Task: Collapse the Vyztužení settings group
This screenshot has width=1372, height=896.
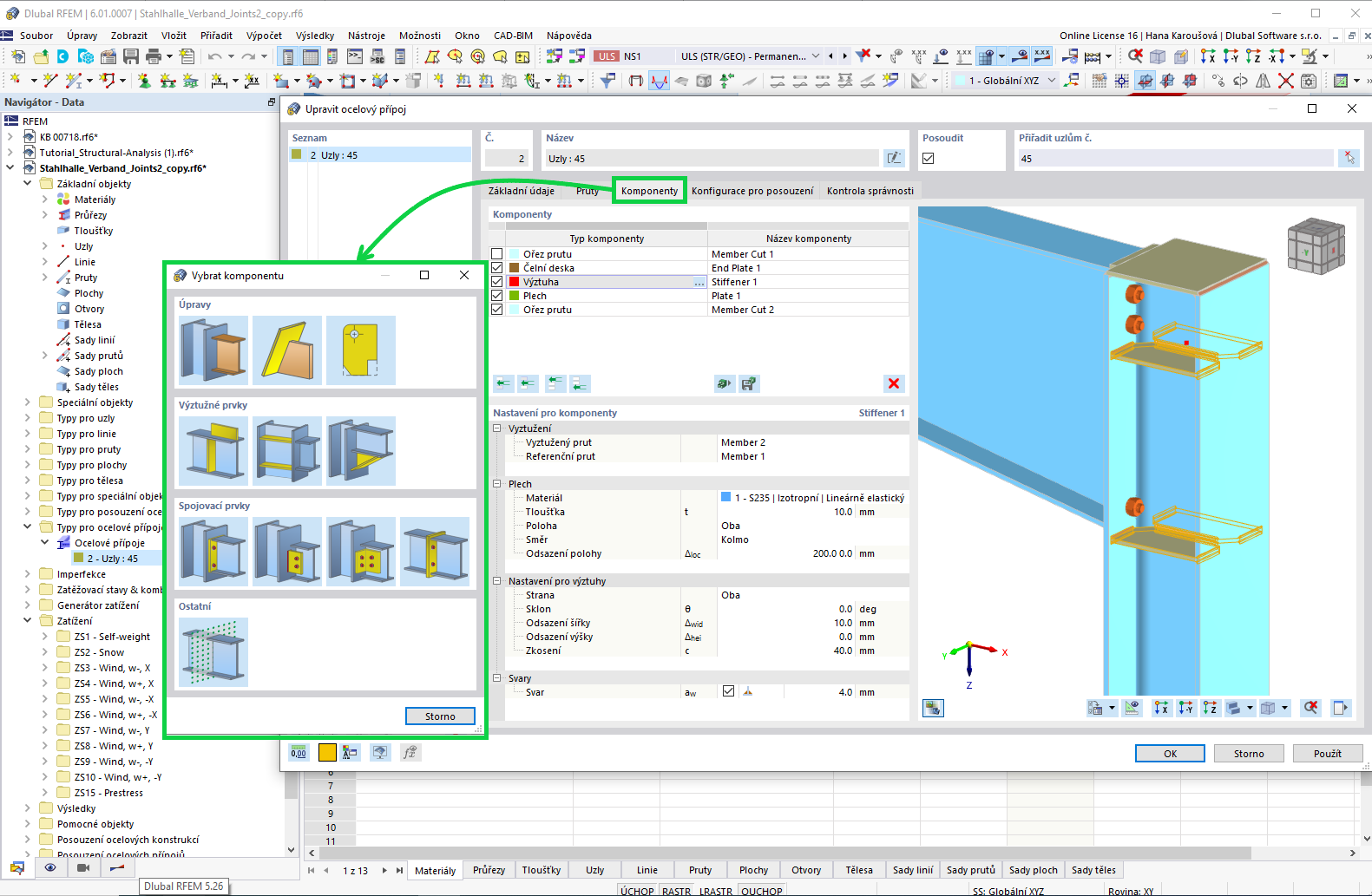Action: tap(497, 428)
